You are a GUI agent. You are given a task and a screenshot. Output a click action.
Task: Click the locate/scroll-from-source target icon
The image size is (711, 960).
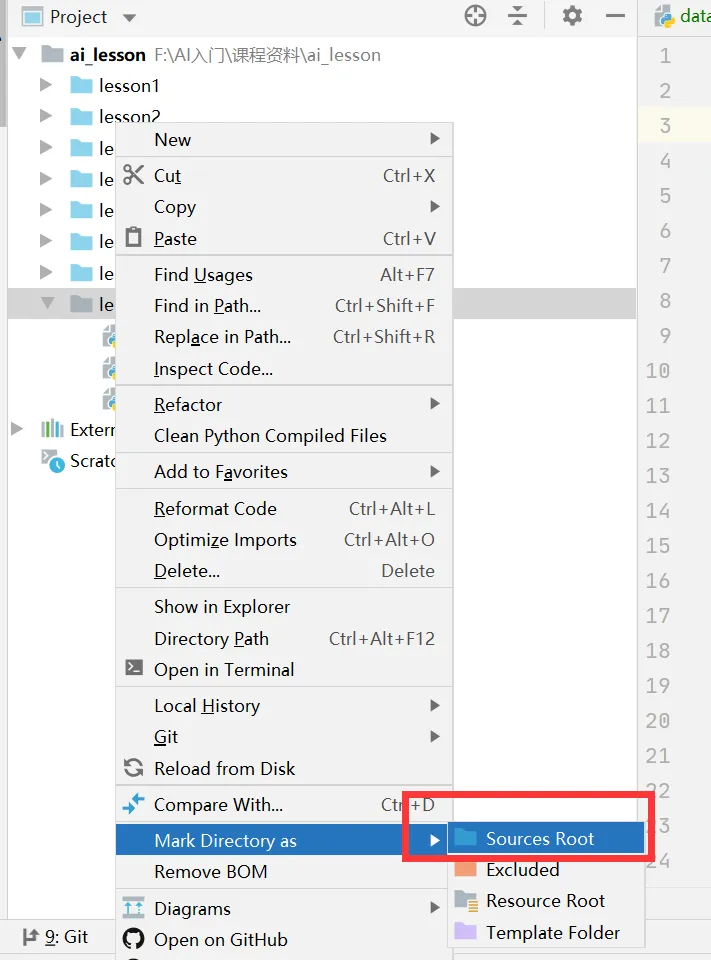(x=475, y=16)
